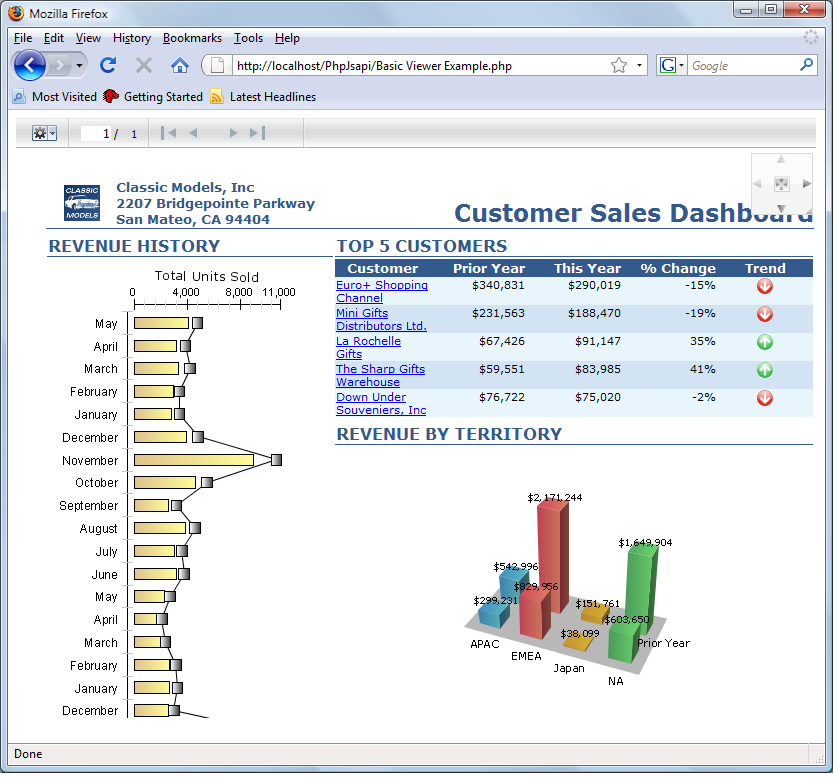Open the Down Under Souveniers, Inc link
This screenshot has height=780, width=839.
(381, 403)
